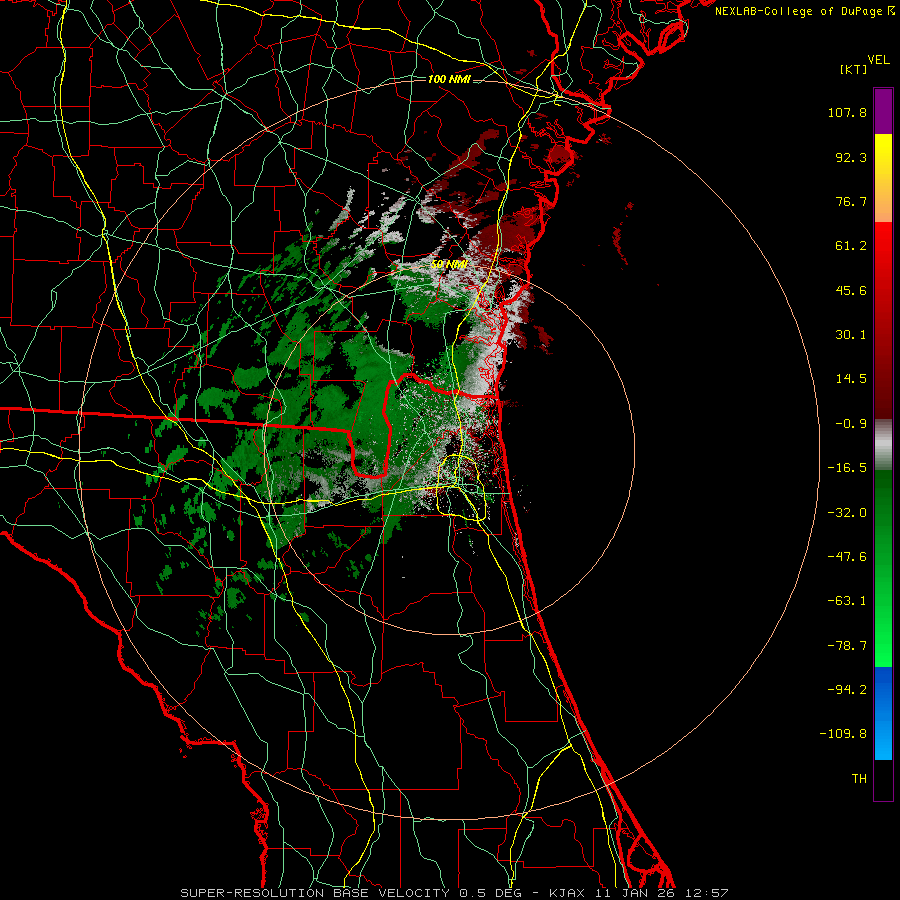Select the 45.6 velocity scale value
The image size is (900, 900).
[851, 290]
